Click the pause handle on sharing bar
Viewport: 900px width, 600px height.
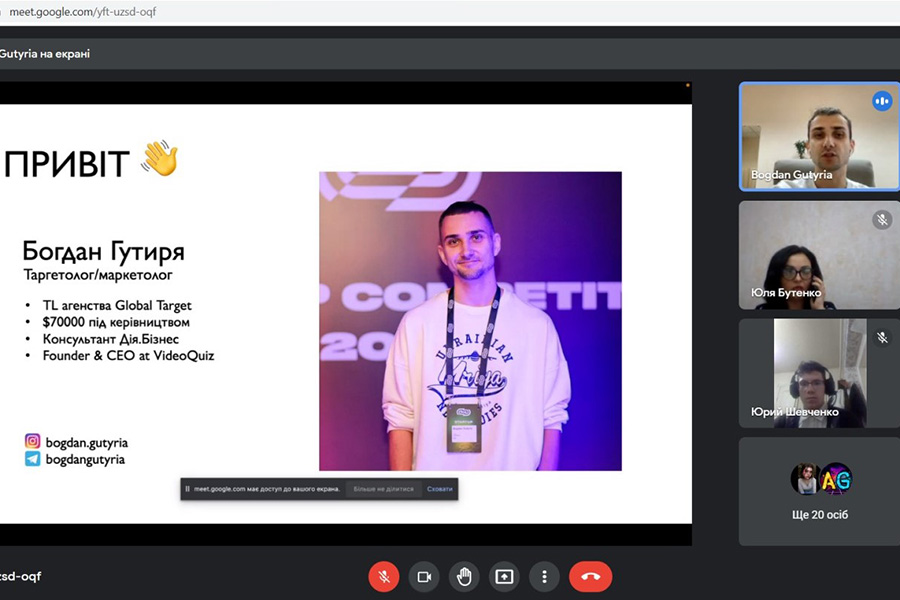(x=187, y=489)
